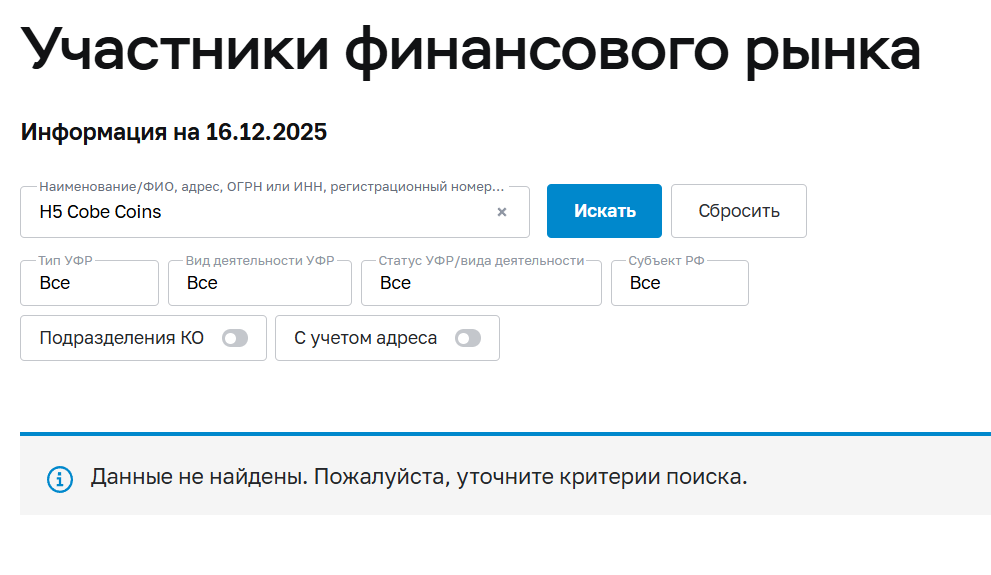Enable the Подразделения КО toggle switch
The image size is (991, 575).
(235, 338)
